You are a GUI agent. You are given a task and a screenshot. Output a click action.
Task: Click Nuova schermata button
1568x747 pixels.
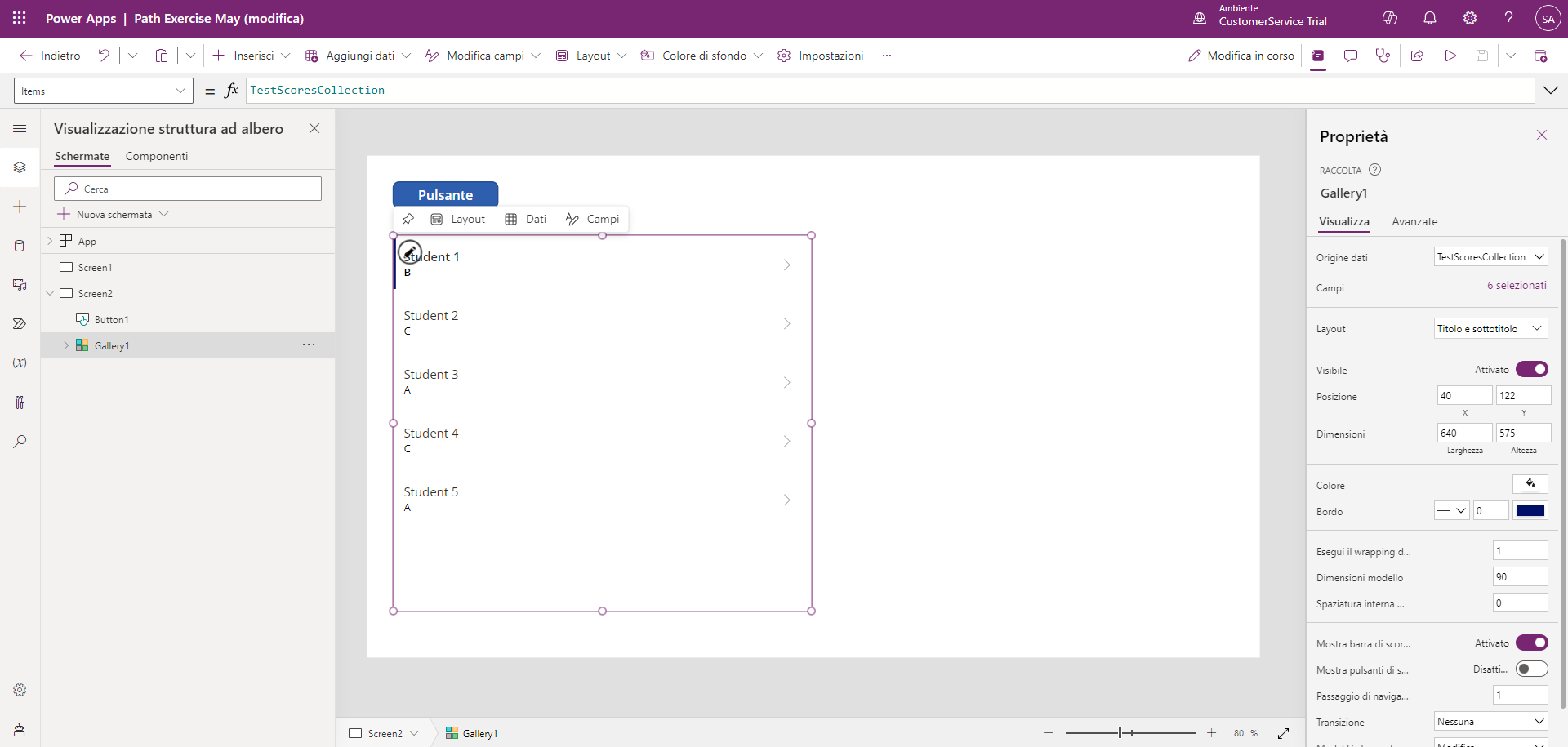tap(113, 214)
